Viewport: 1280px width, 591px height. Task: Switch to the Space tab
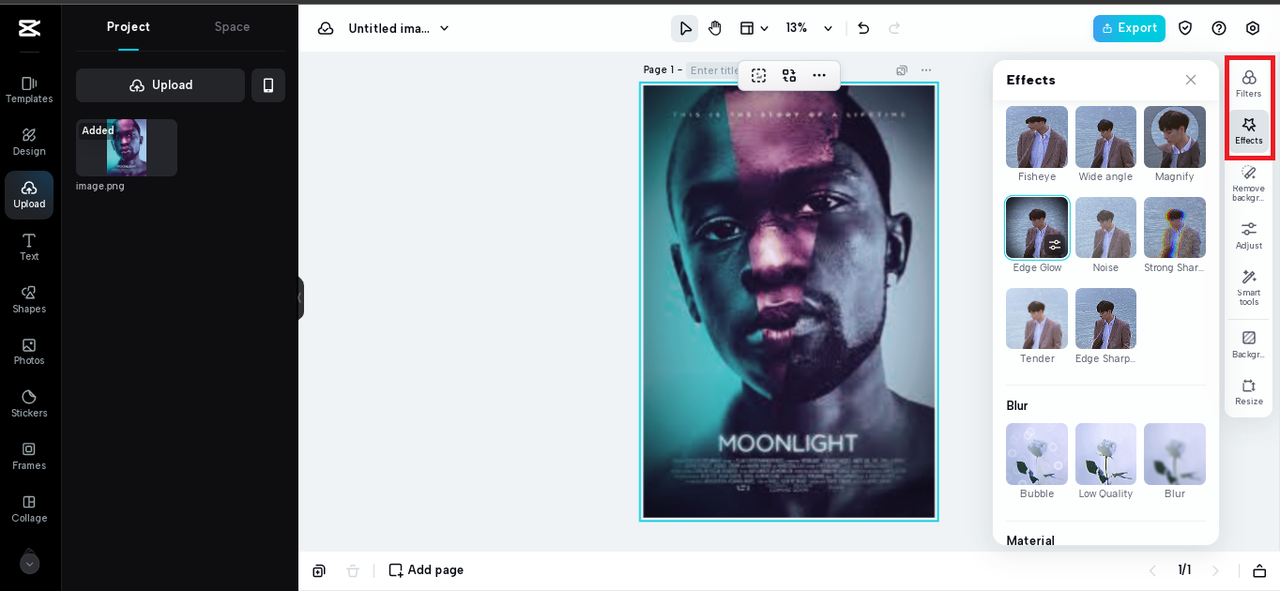pyautogui.click(x=232, y=27)
